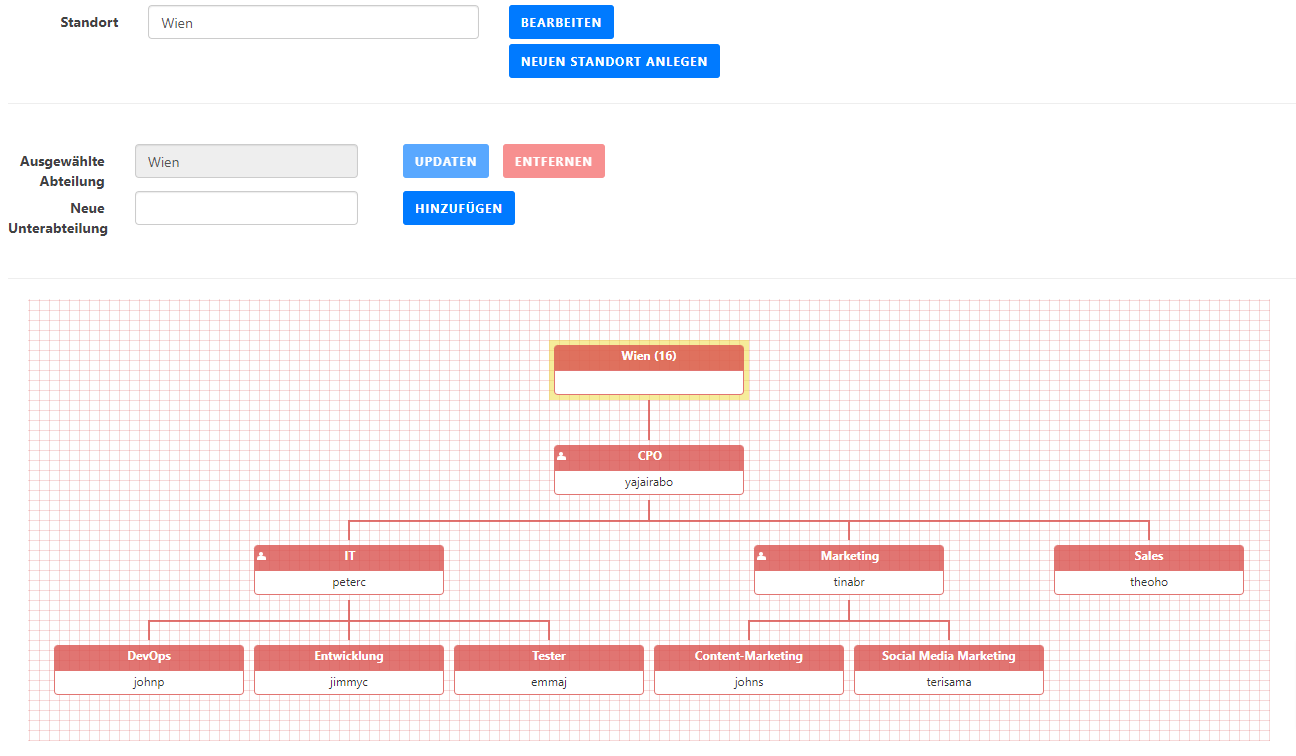Click Neuen Standort anlegen button

(x=614, y=61)
